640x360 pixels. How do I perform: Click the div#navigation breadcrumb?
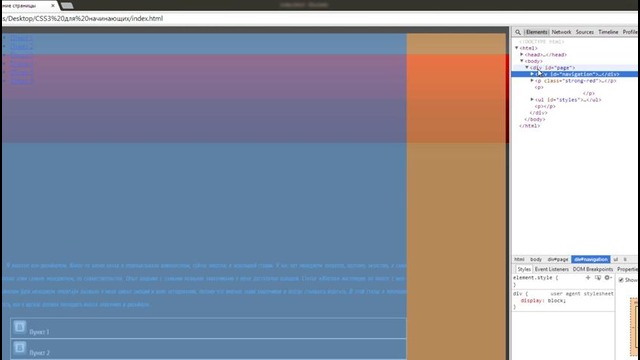coord(591,260)
